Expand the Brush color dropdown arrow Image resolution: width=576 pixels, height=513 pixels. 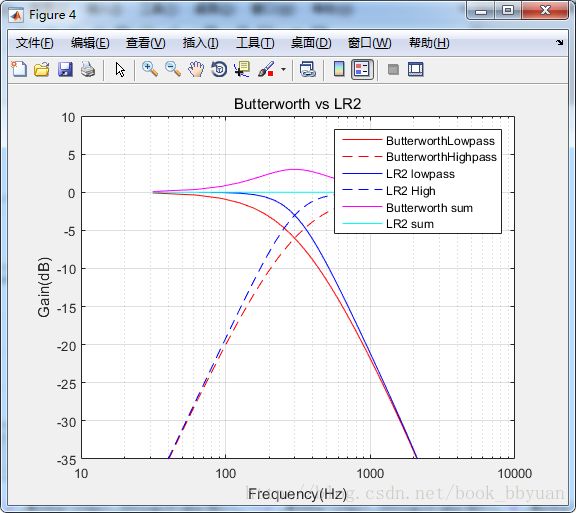pyautogui.click(x=283, y=69)
